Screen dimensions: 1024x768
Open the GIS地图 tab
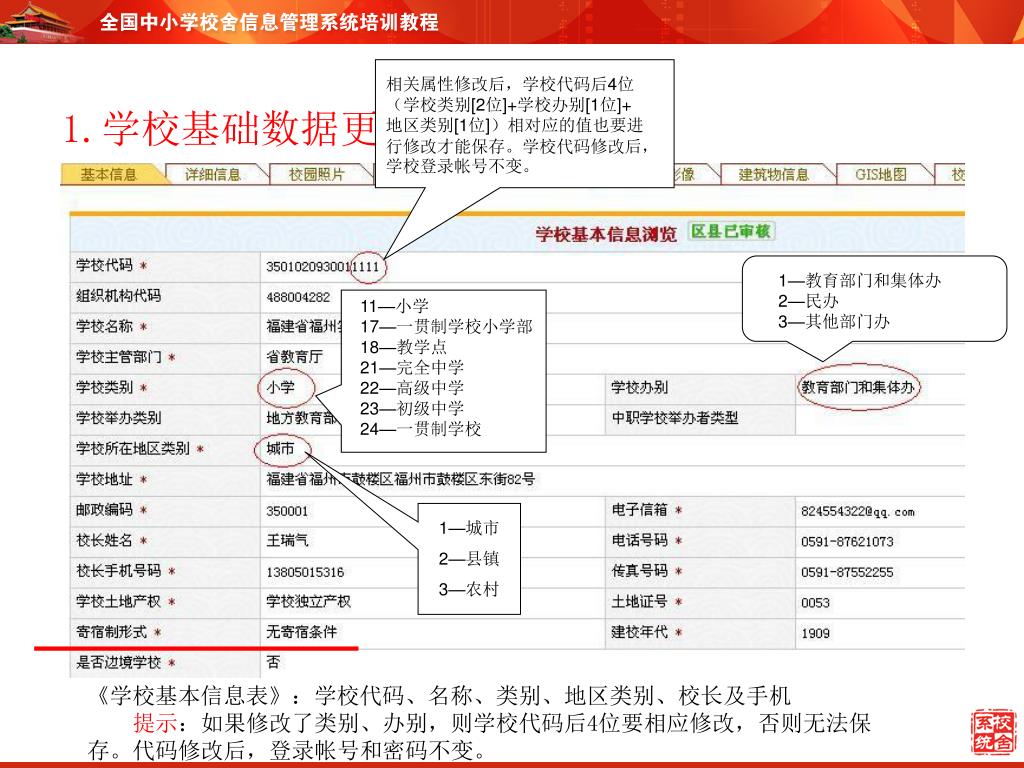(881, 174)
